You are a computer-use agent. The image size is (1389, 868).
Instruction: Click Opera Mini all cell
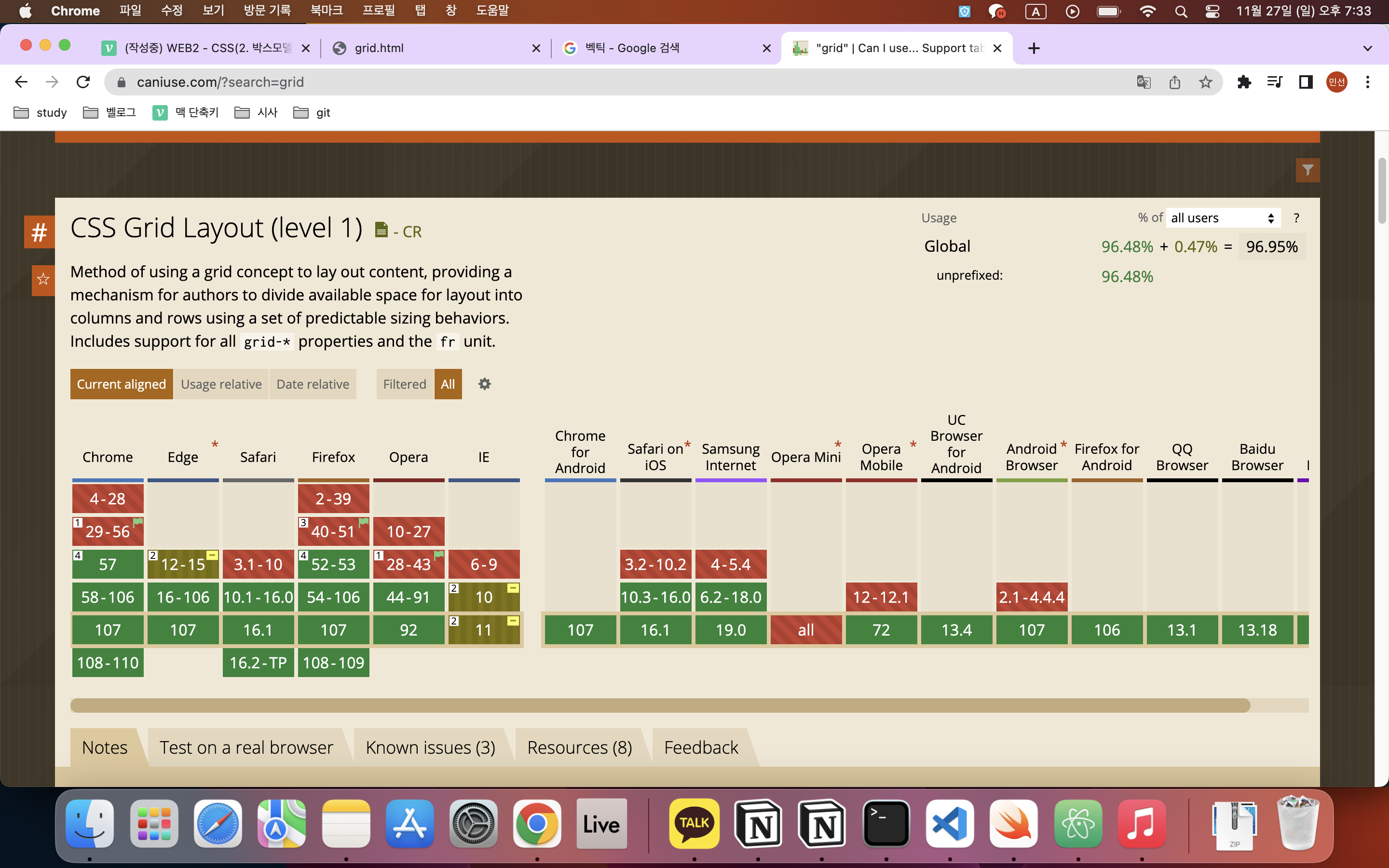[806, 630]
